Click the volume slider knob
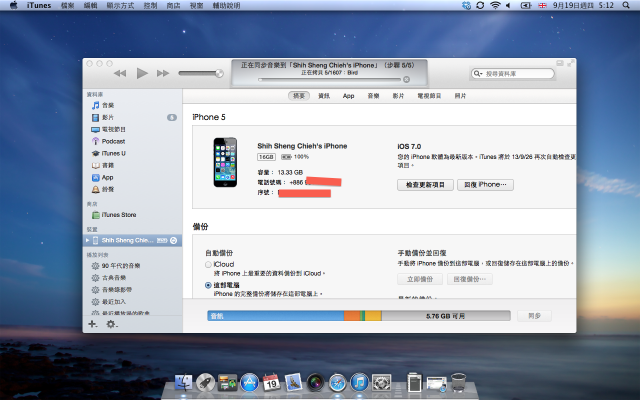 pos(219,73)
